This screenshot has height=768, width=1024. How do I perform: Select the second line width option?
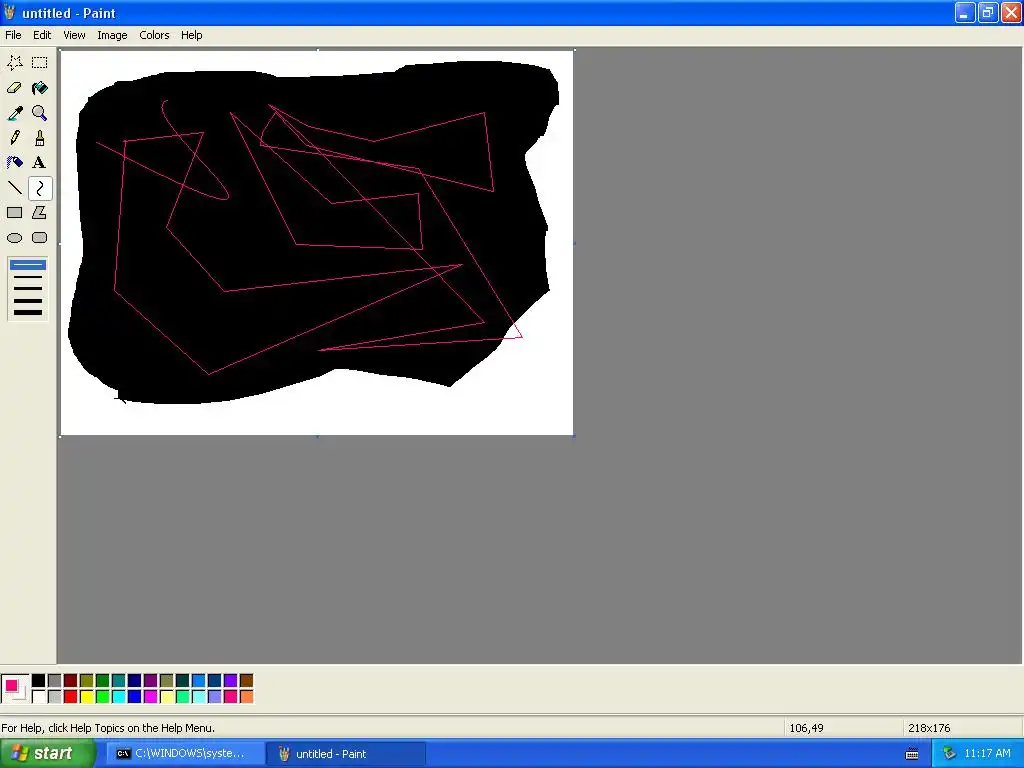(x=27, y=277)
